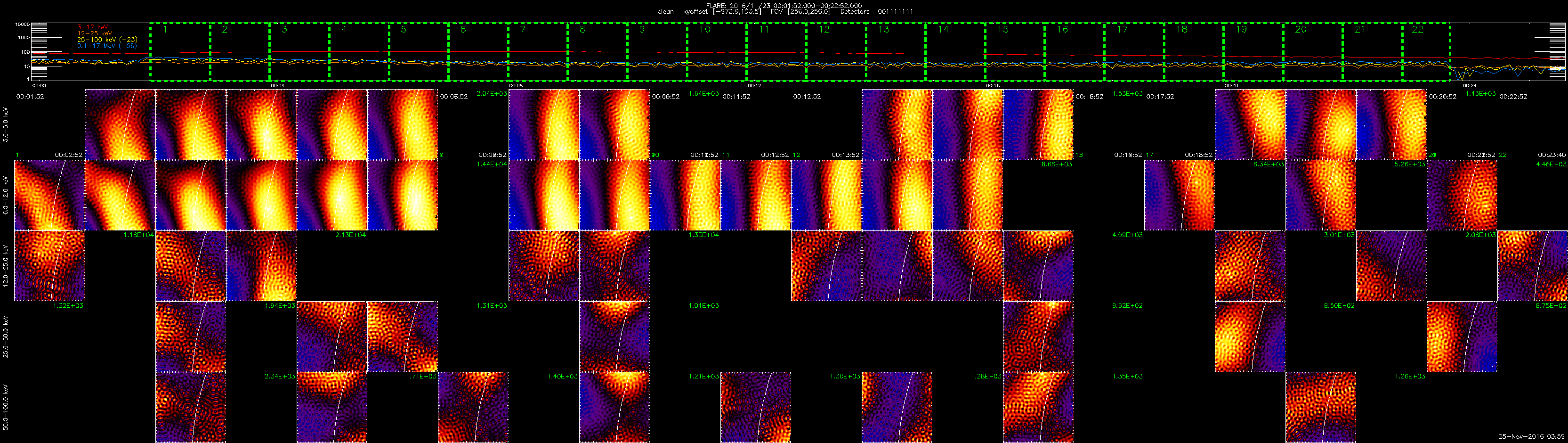Viewport: 1568px width, 443px height.
Task: Select time interval 9 in the light curve
Action: (657, 52)
